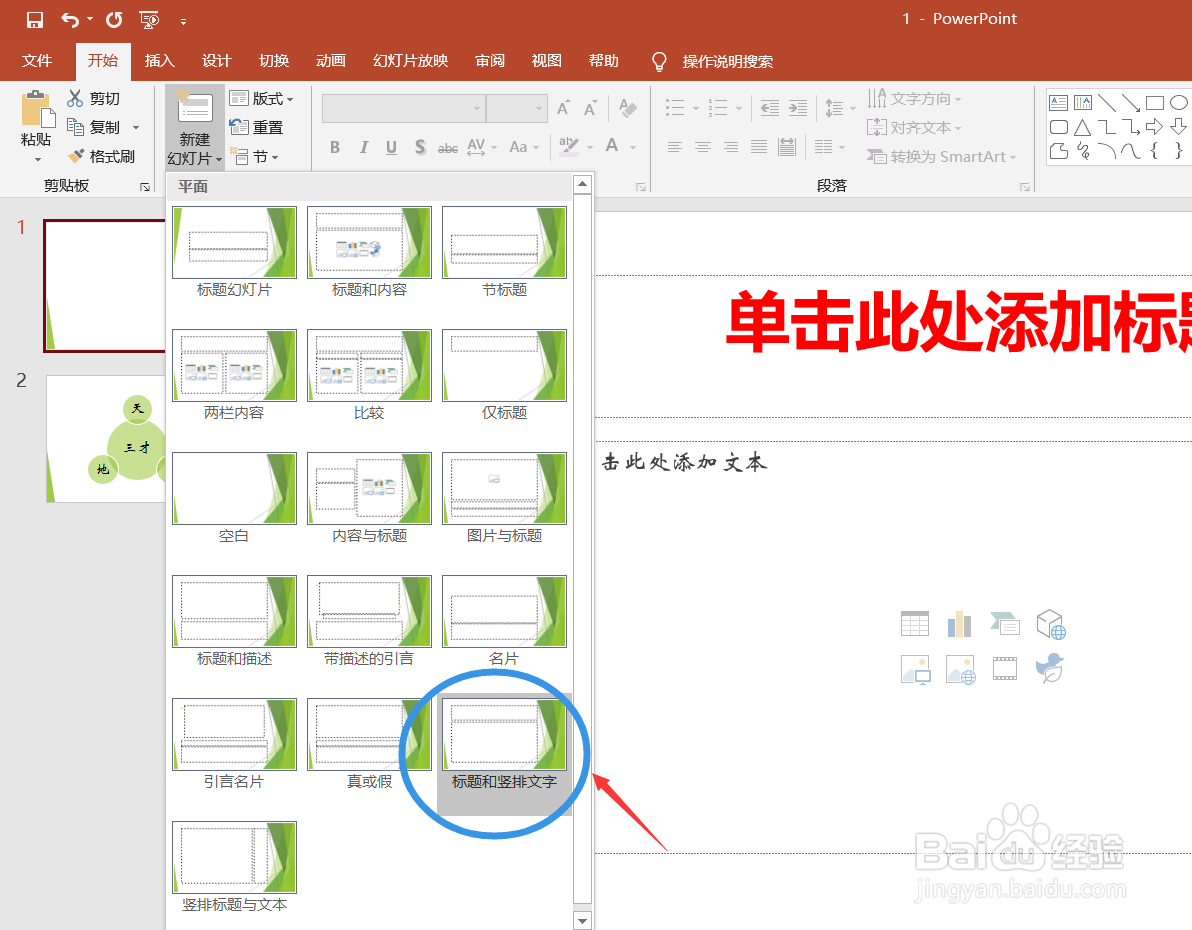Toggle Underline formatting
The image size is (1192, 930).
tap(391, 147)
